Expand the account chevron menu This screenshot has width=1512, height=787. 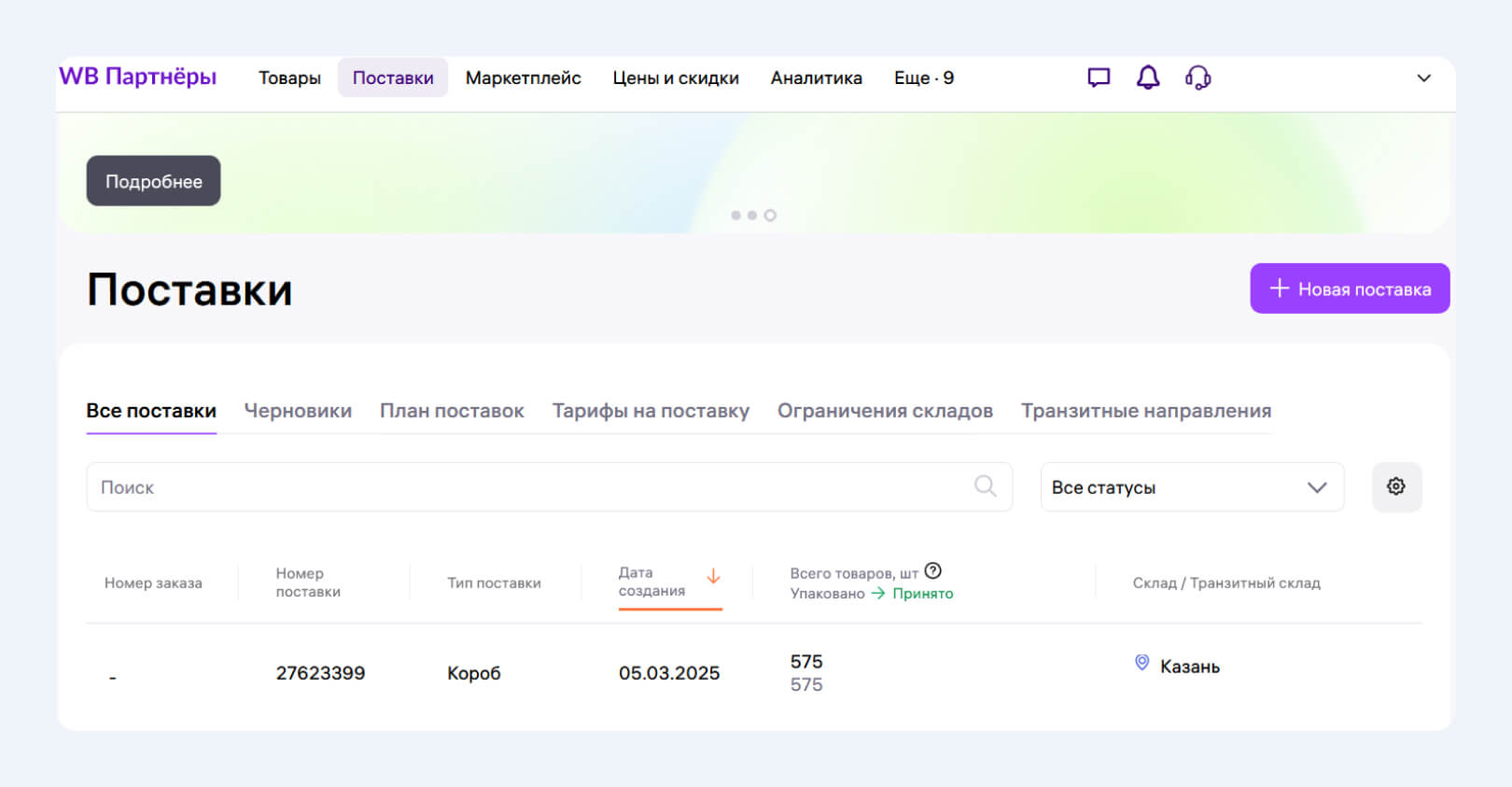click(x=1423, y=78)
